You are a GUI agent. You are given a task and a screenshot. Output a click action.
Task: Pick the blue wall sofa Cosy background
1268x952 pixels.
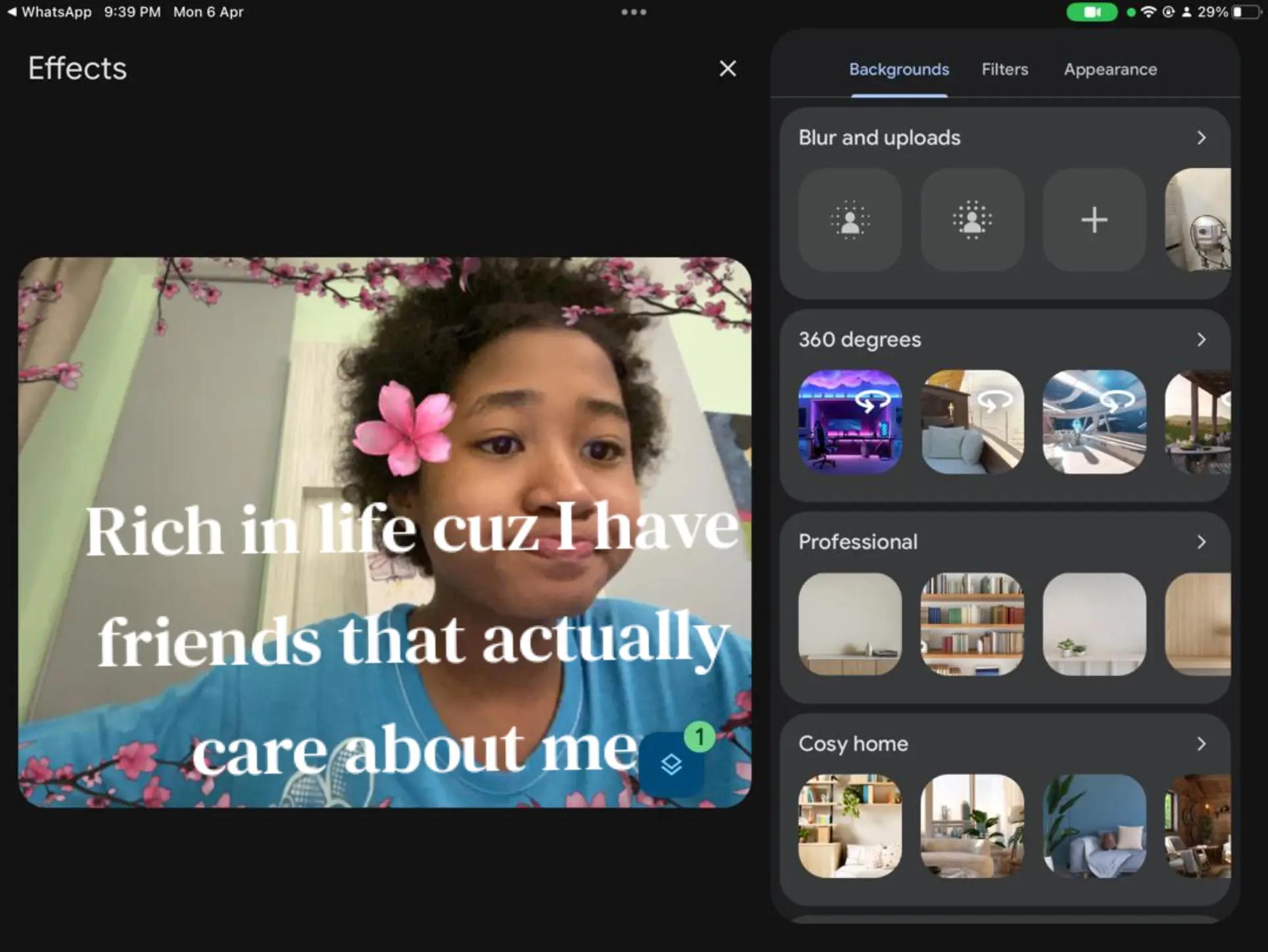[1094, 826]
